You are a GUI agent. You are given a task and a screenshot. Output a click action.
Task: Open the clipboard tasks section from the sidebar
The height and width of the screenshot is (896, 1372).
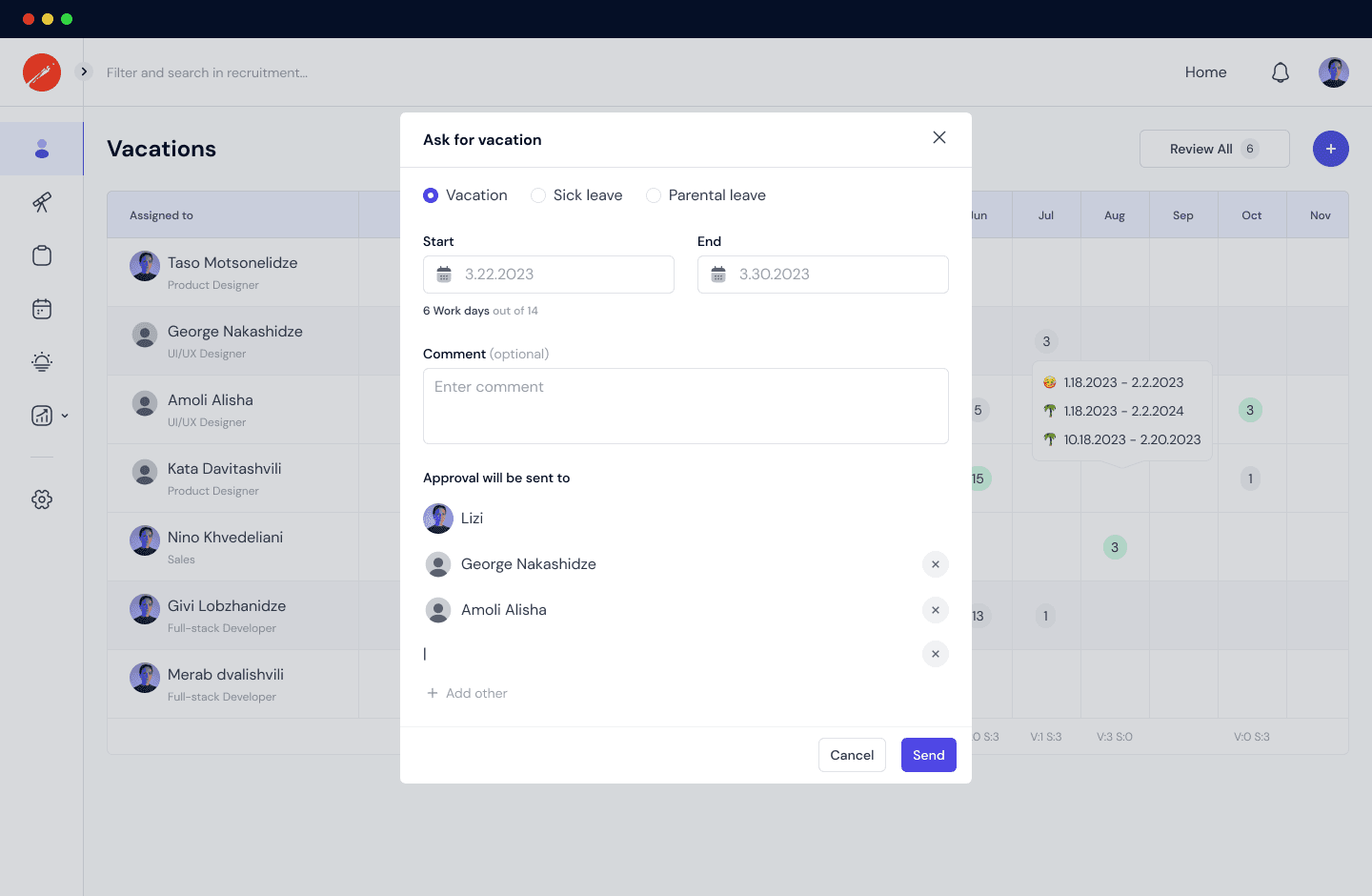(42, 255)
